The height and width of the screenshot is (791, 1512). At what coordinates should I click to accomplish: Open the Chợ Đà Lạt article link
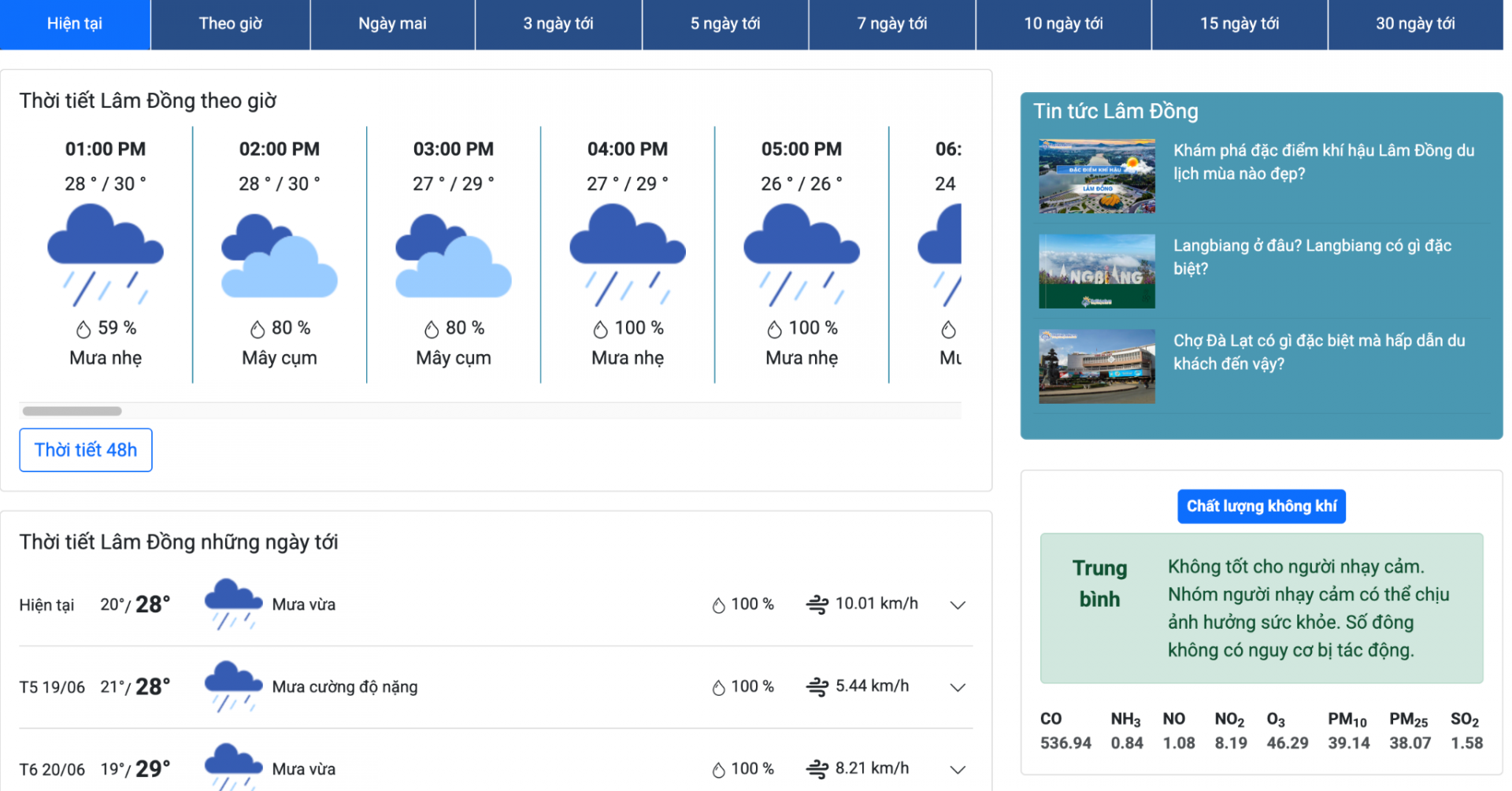coord(1319,352)
